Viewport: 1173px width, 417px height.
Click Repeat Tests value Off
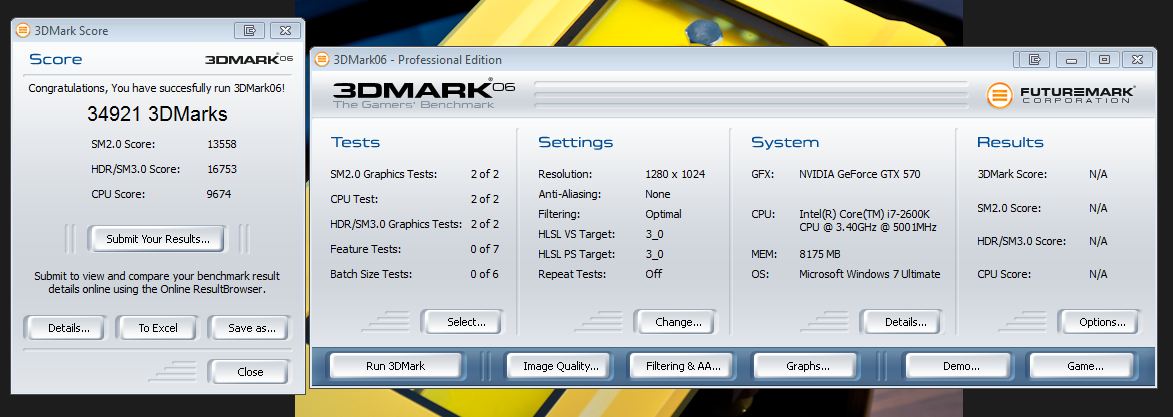point(654,274)
